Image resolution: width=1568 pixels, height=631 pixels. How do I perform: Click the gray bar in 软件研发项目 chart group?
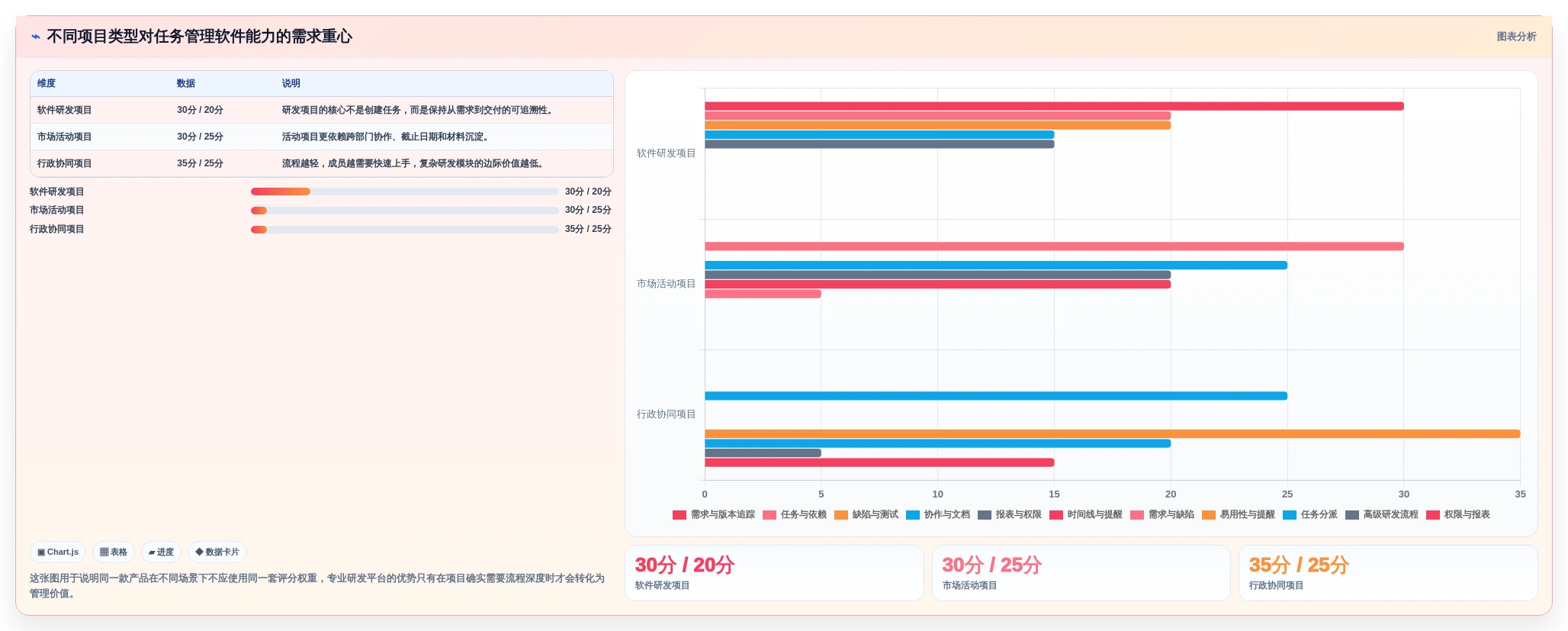(x=879, y=144)
